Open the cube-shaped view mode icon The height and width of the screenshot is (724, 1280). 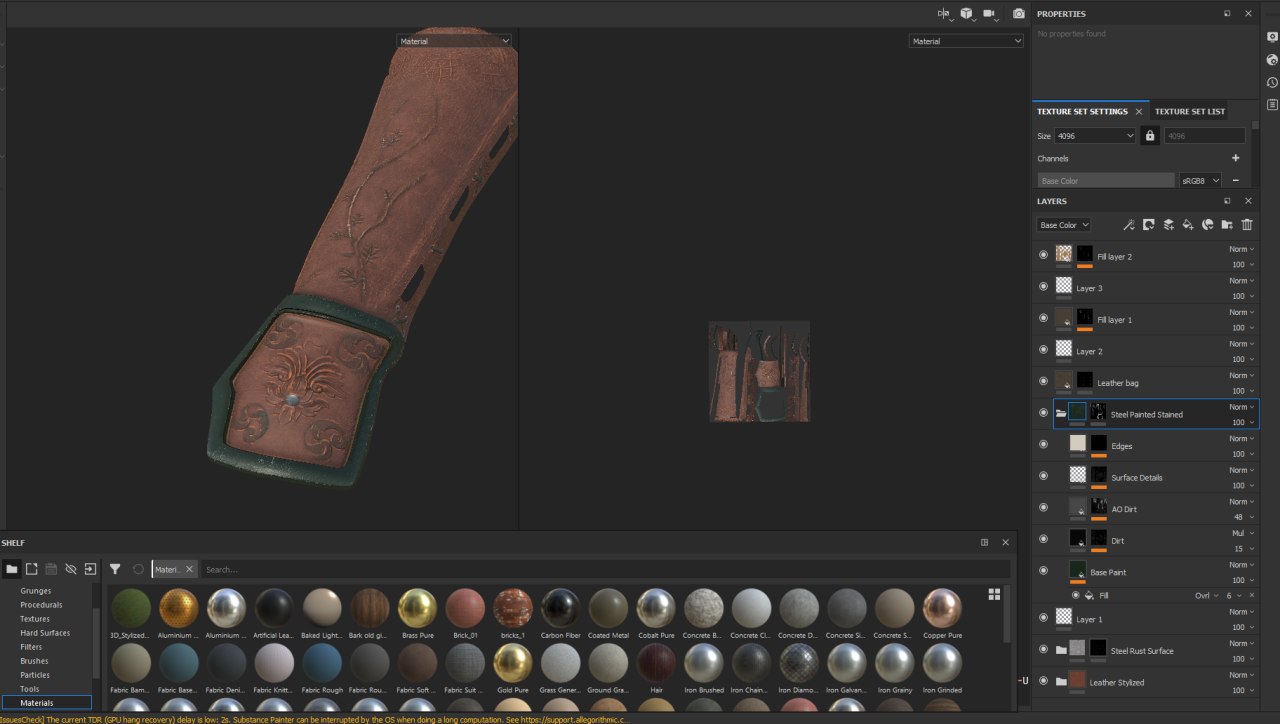[968, 14]
